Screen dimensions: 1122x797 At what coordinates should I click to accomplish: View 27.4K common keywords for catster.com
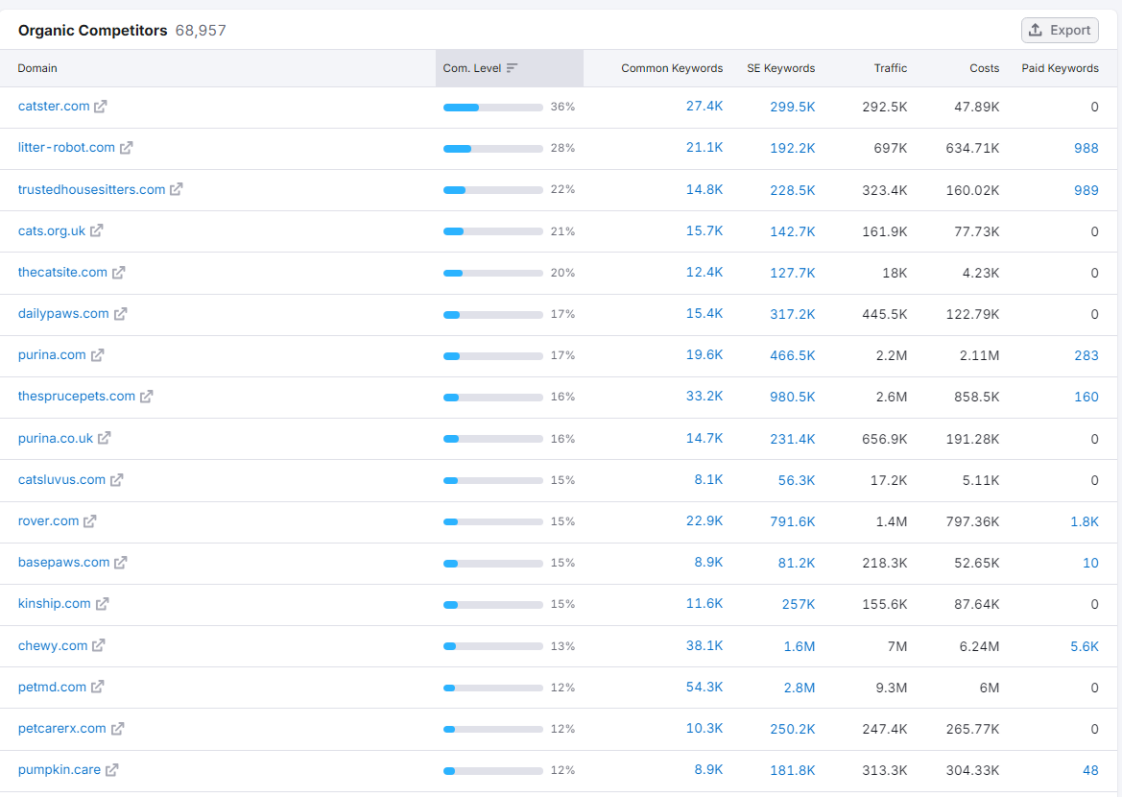pyautogui.click(x=704, y=107)
